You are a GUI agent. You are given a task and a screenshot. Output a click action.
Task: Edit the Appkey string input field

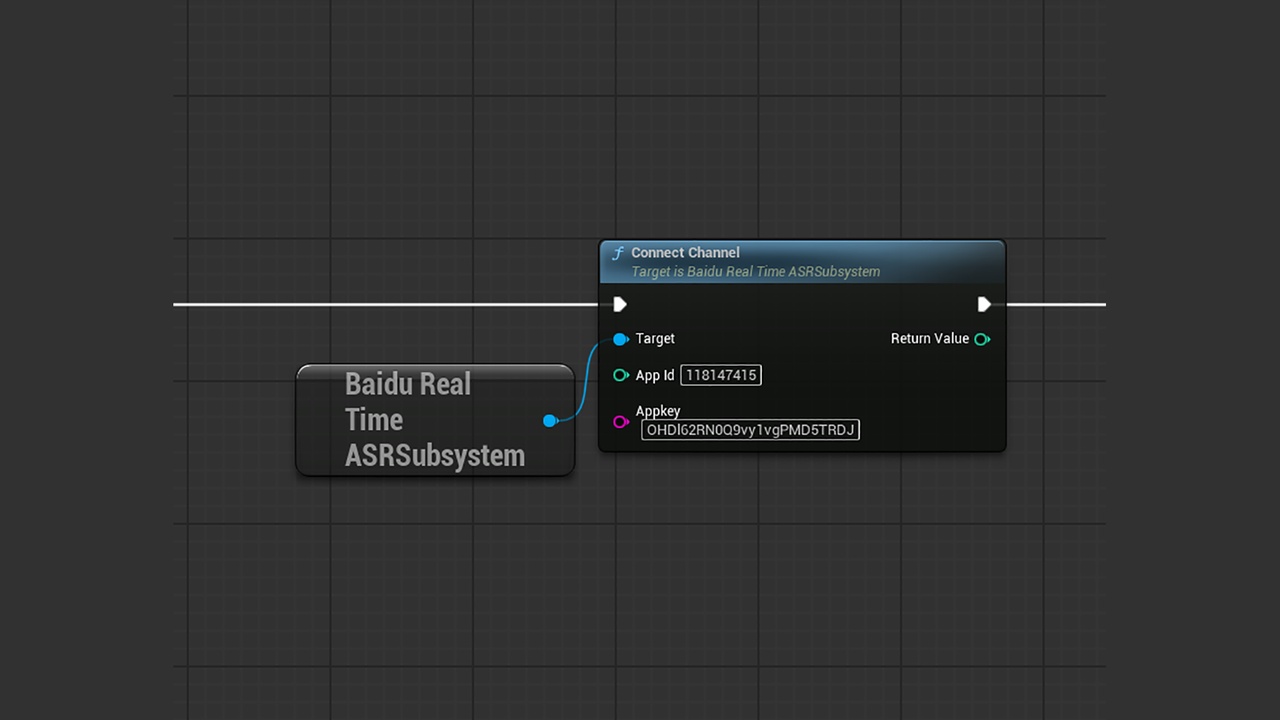tap(750, 430)
